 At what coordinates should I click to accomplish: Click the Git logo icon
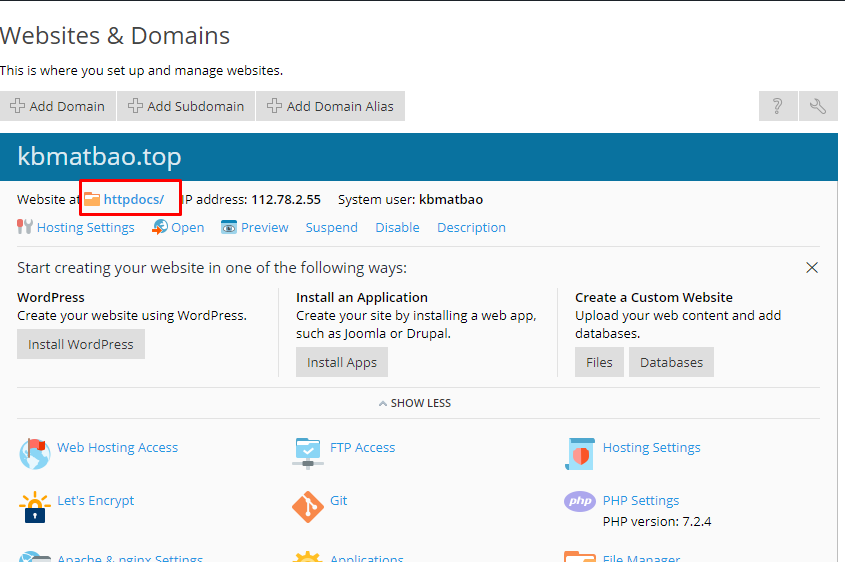307,506
